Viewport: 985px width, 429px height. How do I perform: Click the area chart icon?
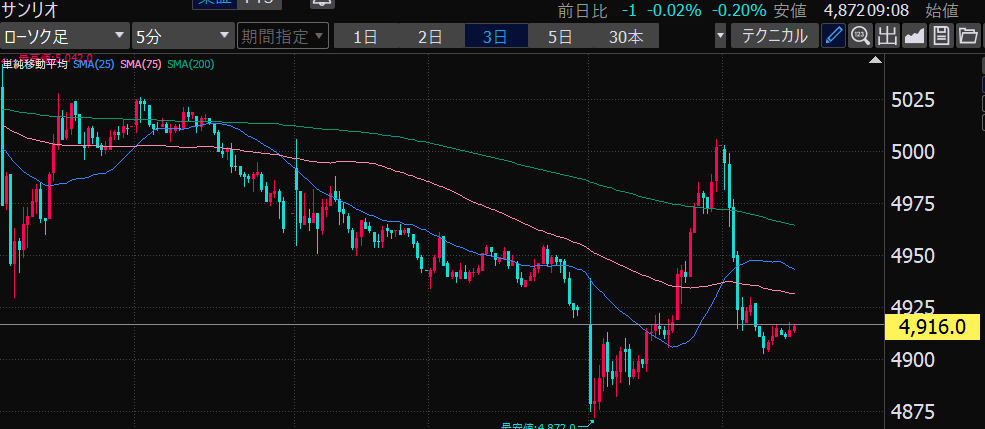914,37
